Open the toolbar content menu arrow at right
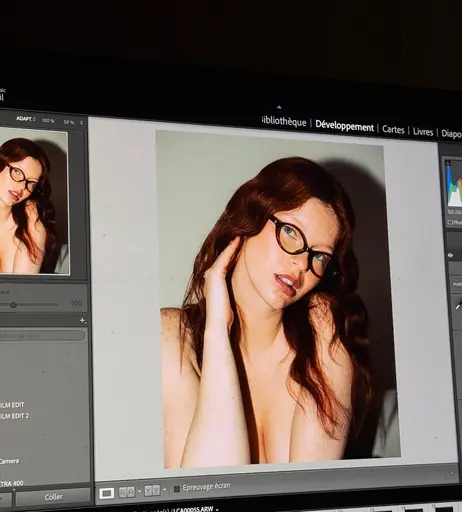462x512 pixels. tap(452, 473)
